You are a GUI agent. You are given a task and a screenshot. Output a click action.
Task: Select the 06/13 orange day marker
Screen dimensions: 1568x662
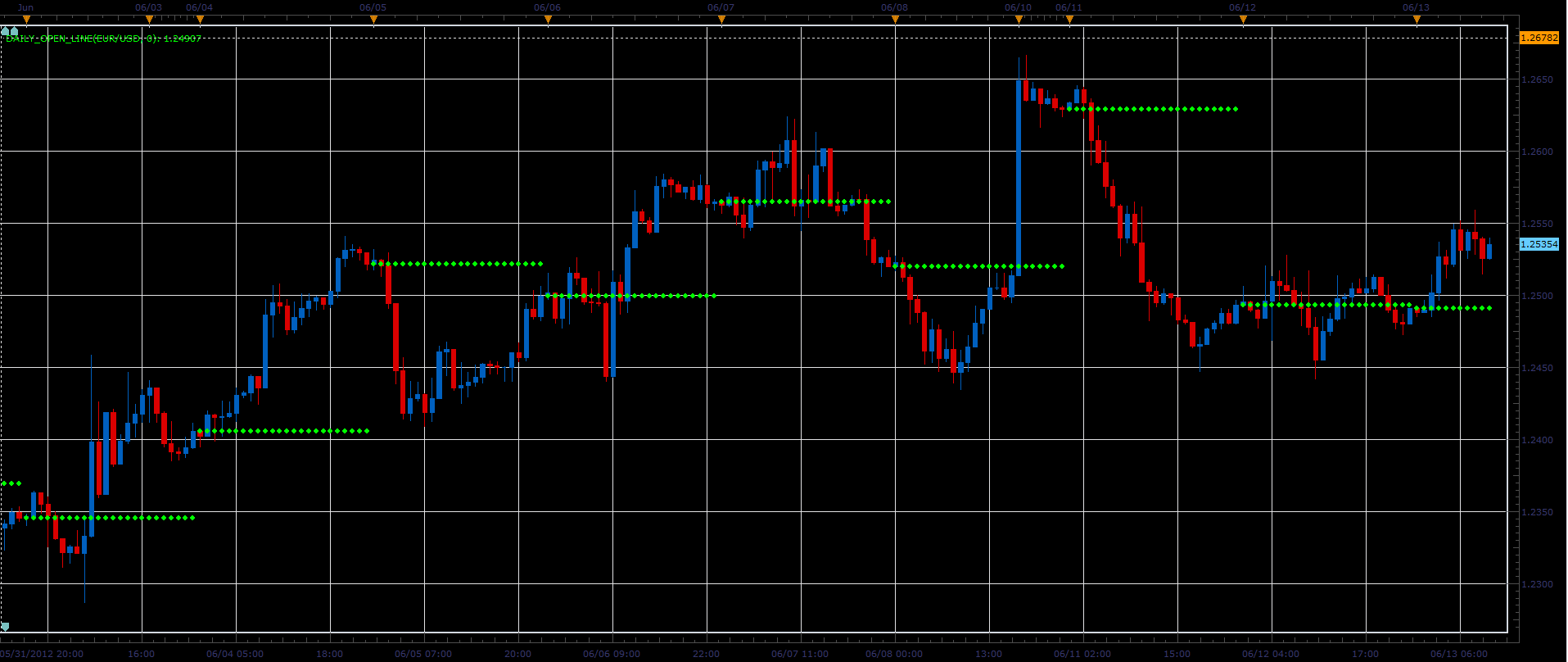(x=1417, y=20)
